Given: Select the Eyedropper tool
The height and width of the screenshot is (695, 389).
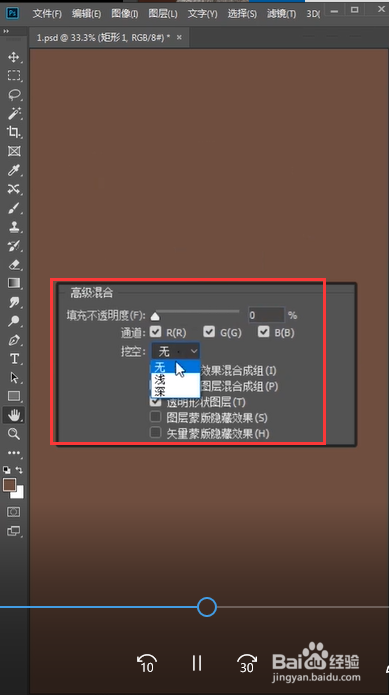Looking at the screenshot, I should tap(14, 170).
